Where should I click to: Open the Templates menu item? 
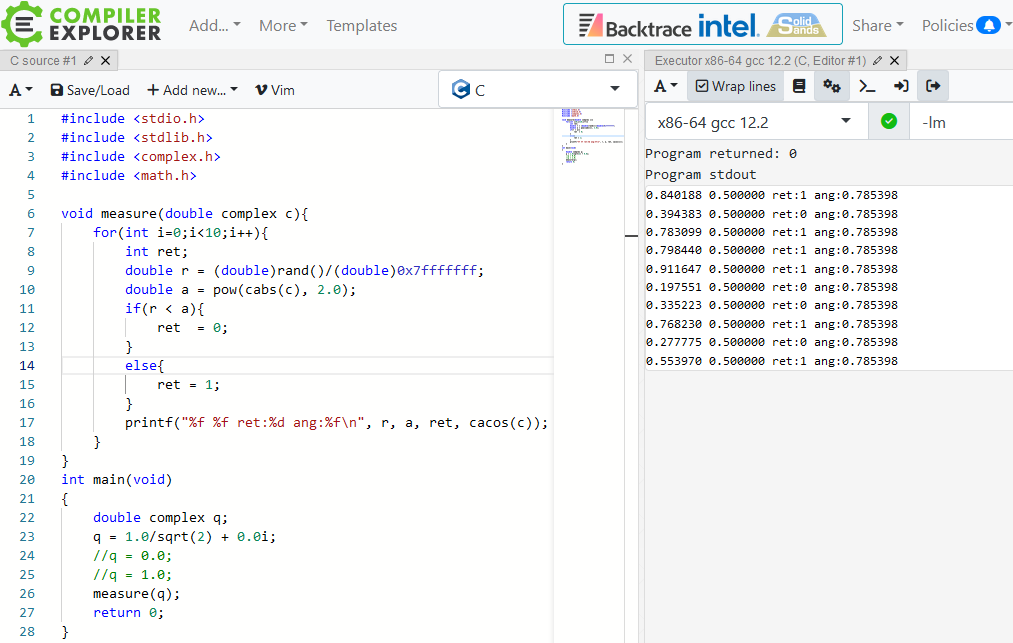(361, 26)
